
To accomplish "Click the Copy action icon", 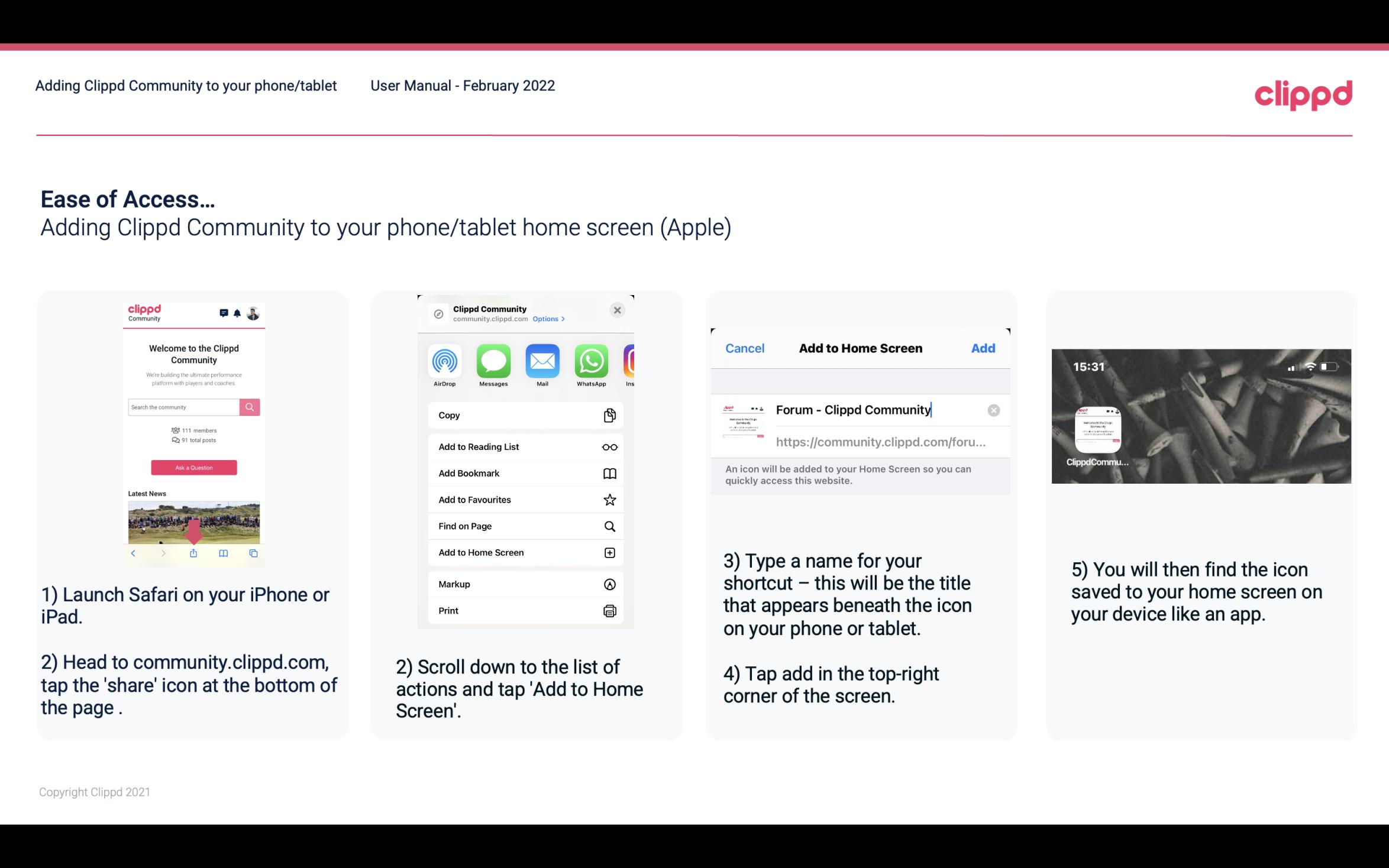I will pyautogui.click(x=608, y=415).
